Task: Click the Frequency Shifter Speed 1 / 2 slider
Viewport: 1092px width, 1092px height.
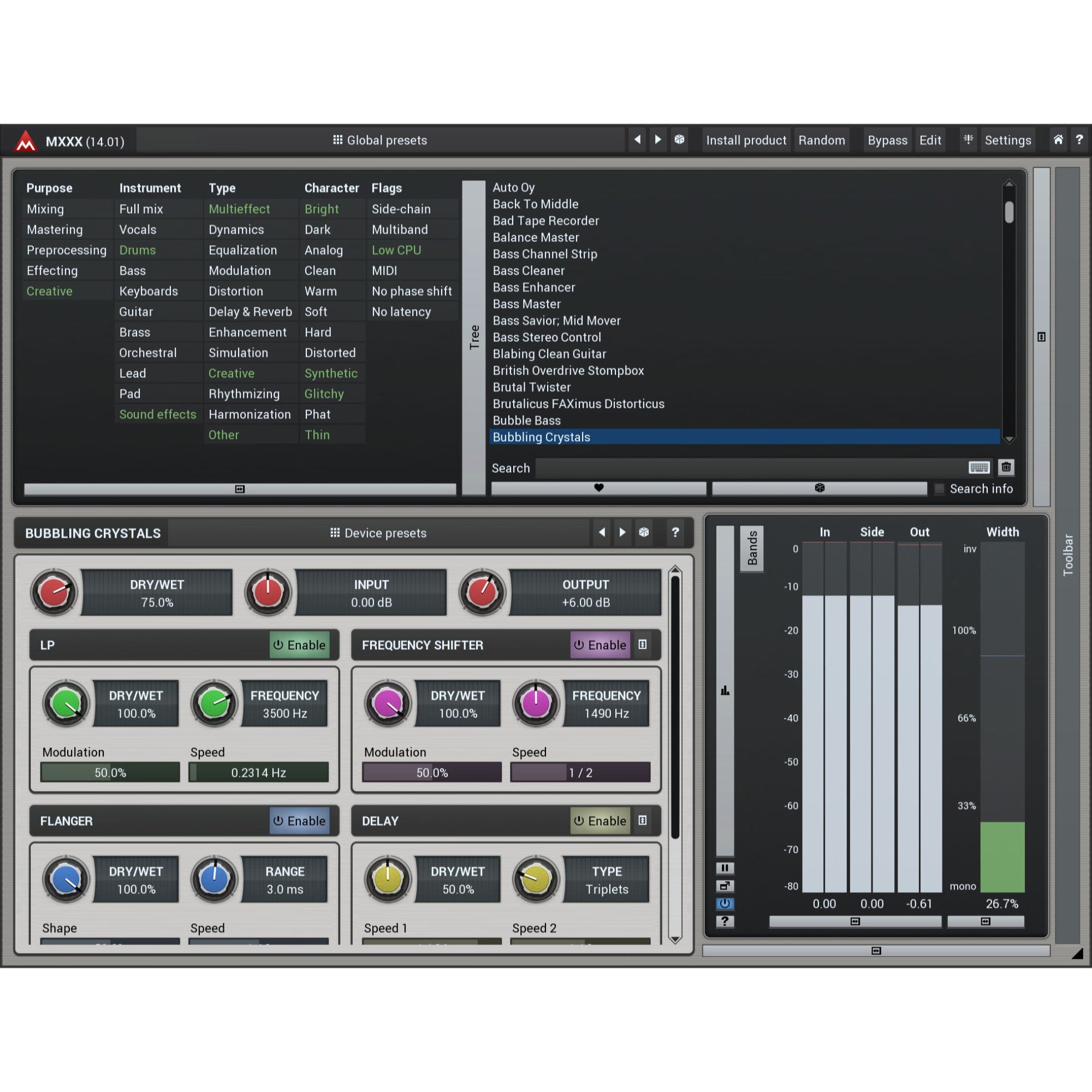Action: point(580,773)
